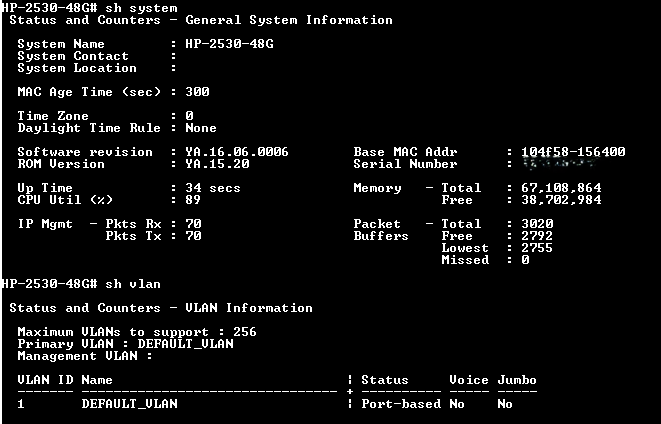This screenshot has width=661, height=424.
Task: Click Up Time value 34 secs
Action: coord(213,188)
